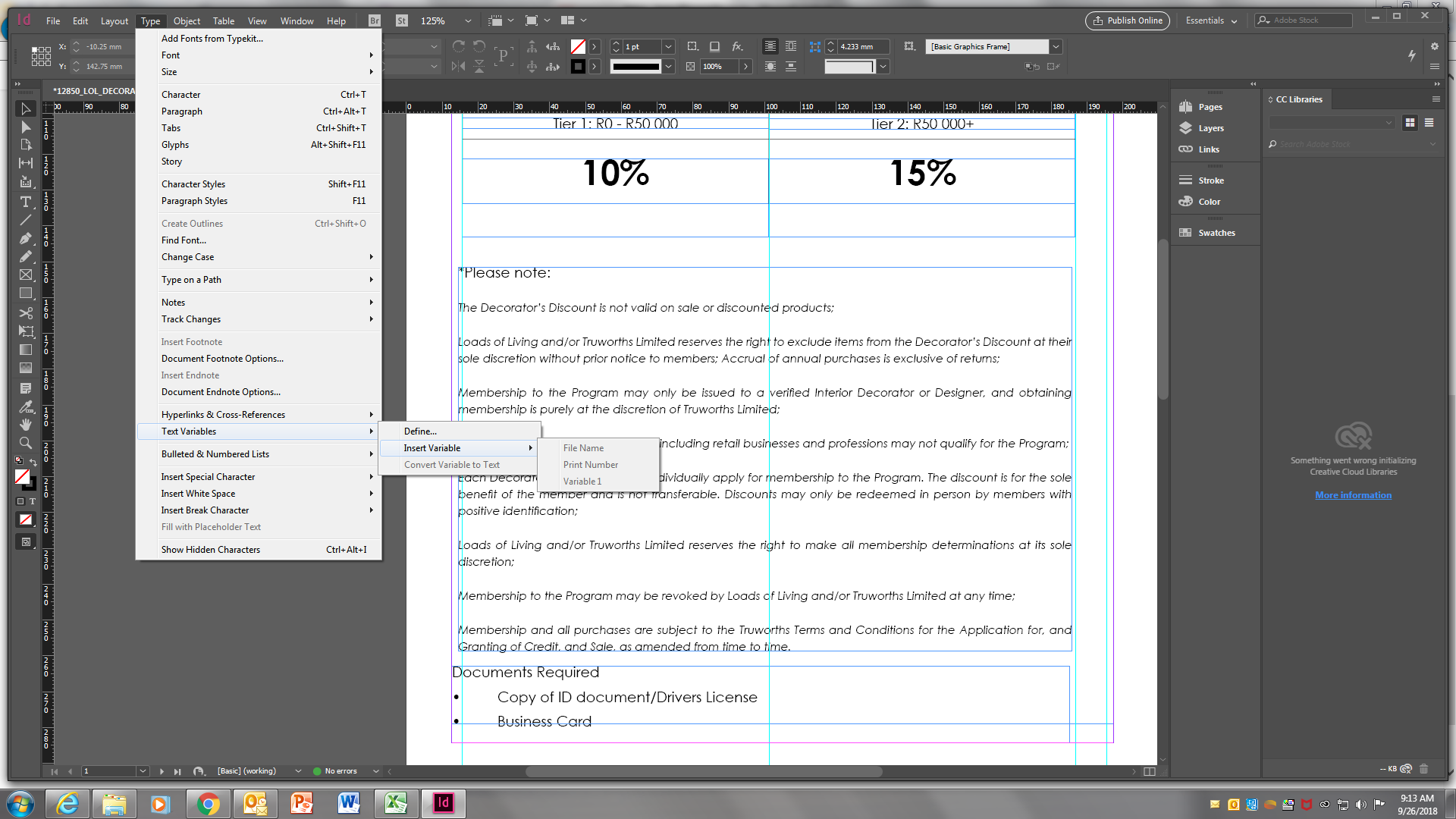Screen dimensions: 1456x819
Task: Open the 125% zoom level dropdown
Action: coord(469,20)
